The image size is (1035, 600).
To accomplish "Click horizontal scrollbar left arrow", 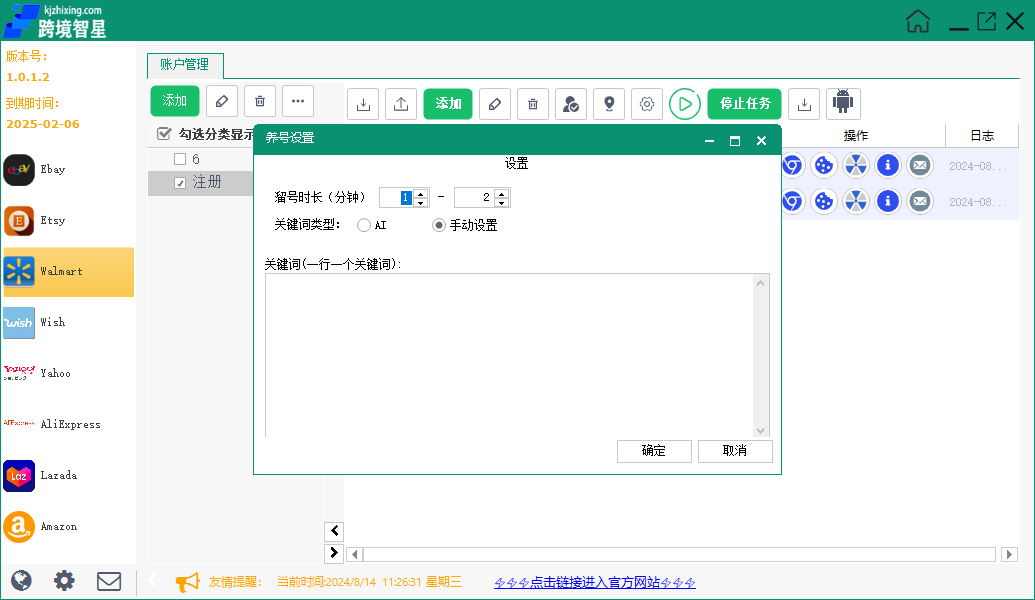I will coord(354,554).
